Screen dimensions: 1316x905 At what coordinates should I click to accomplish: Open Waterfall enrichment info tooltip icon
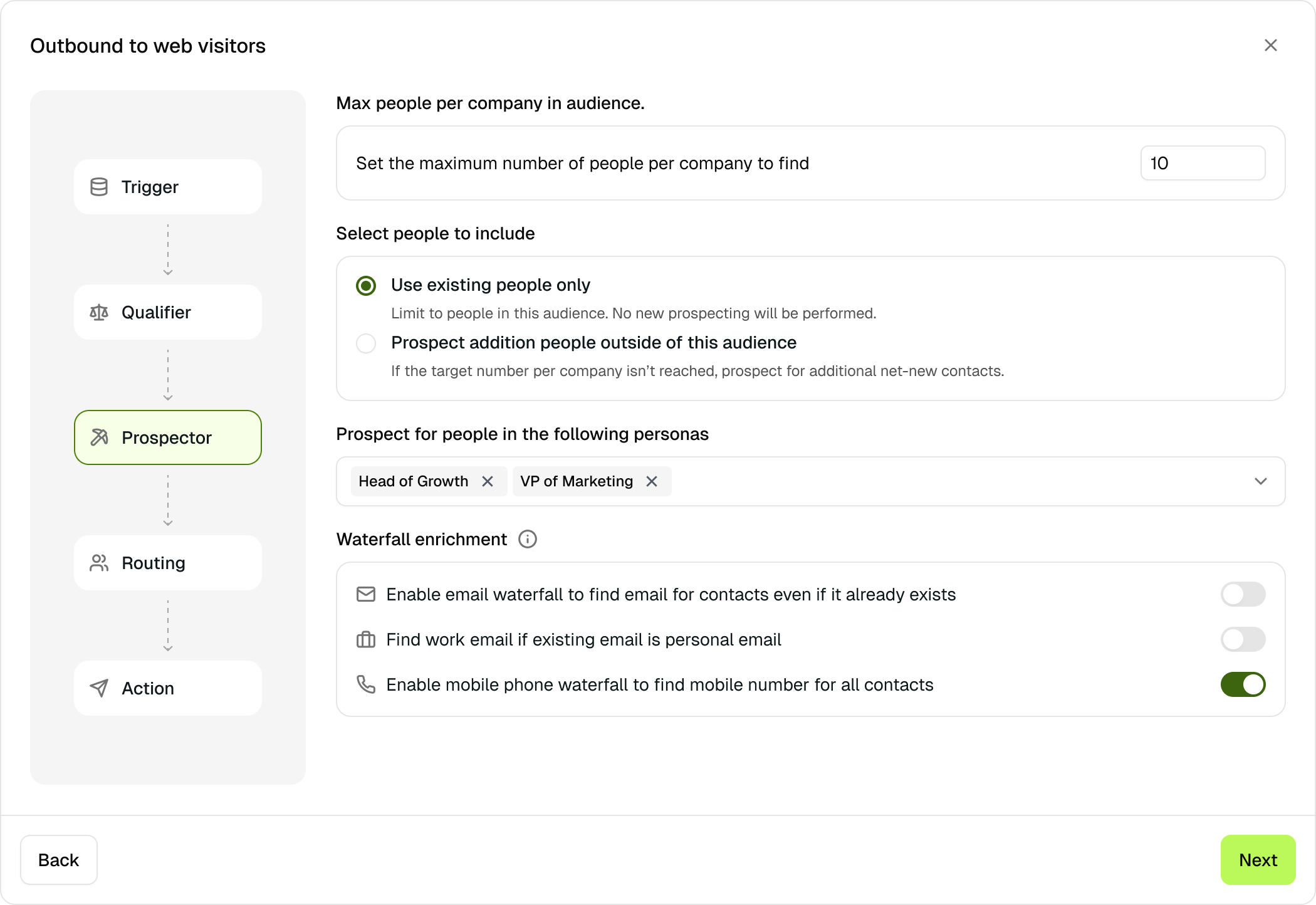pyautogui.click(x=528, y=539)
